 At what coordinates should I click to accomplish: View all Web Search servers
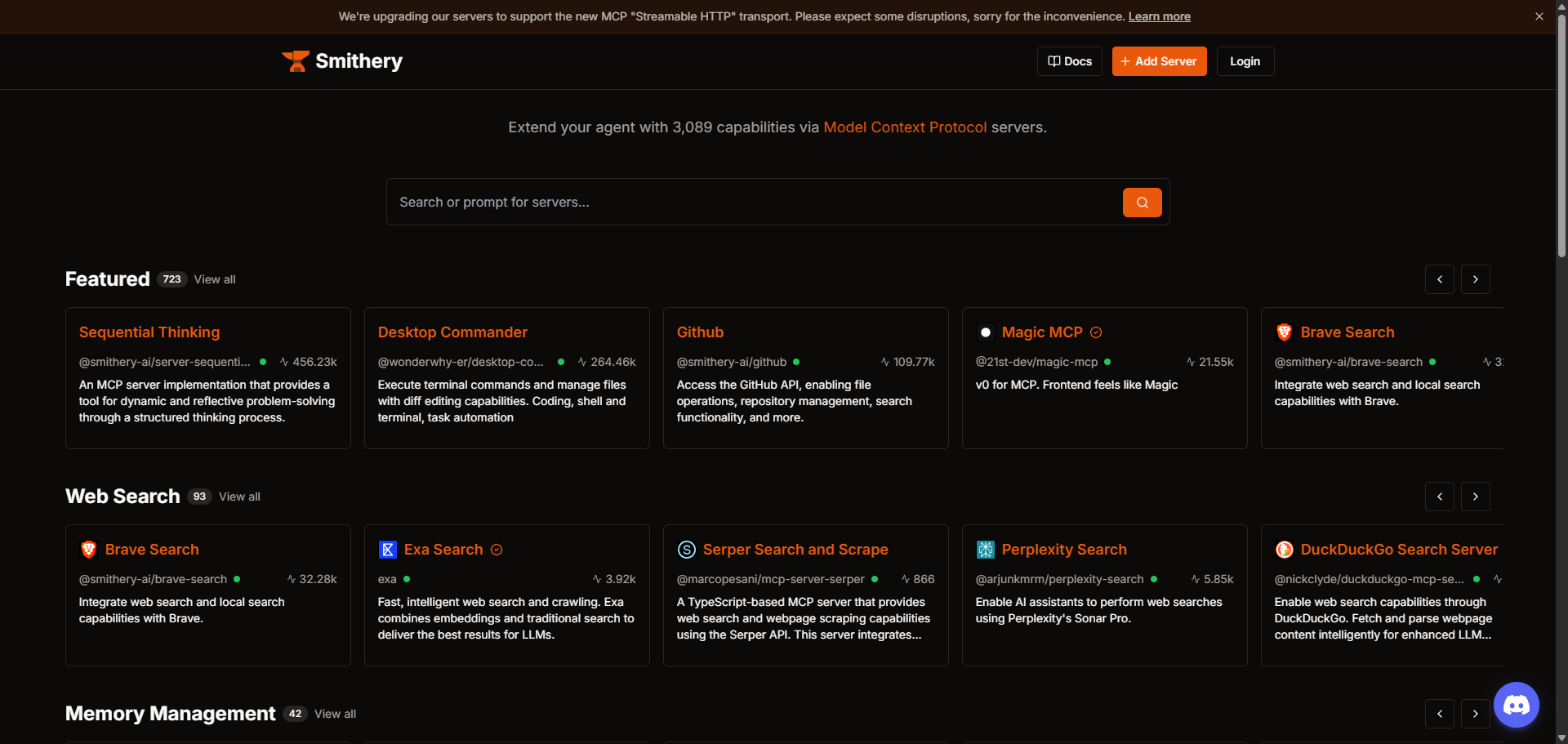[239, 497]
